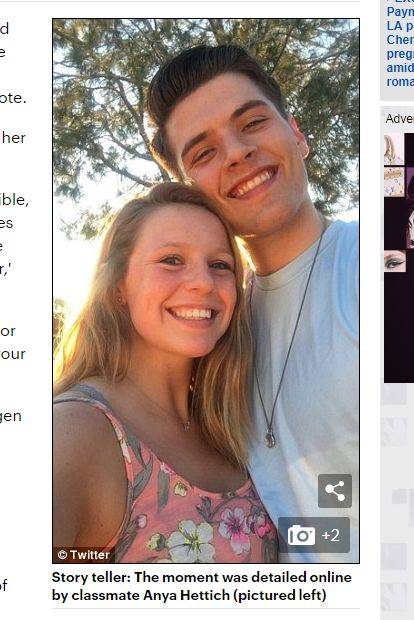Open the main selfie photo
The width and height of the screenshot is (414, 620).
pos(206,291)
